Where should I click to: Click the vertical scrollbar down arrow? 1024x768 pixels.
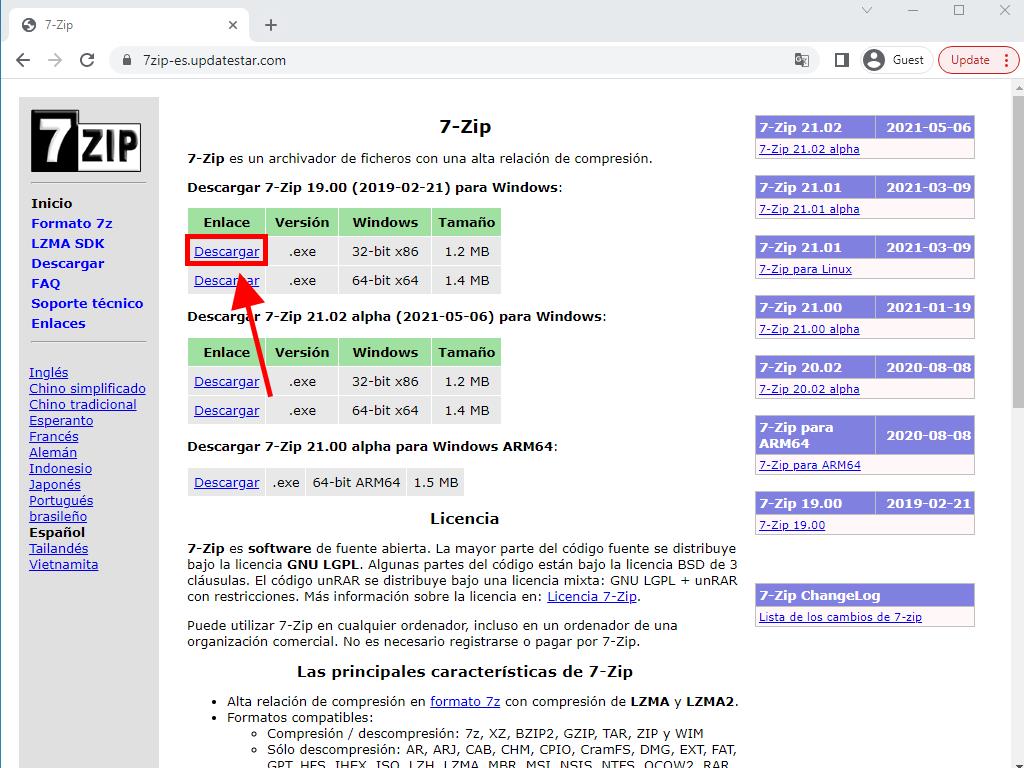(x=1016, y=759)
